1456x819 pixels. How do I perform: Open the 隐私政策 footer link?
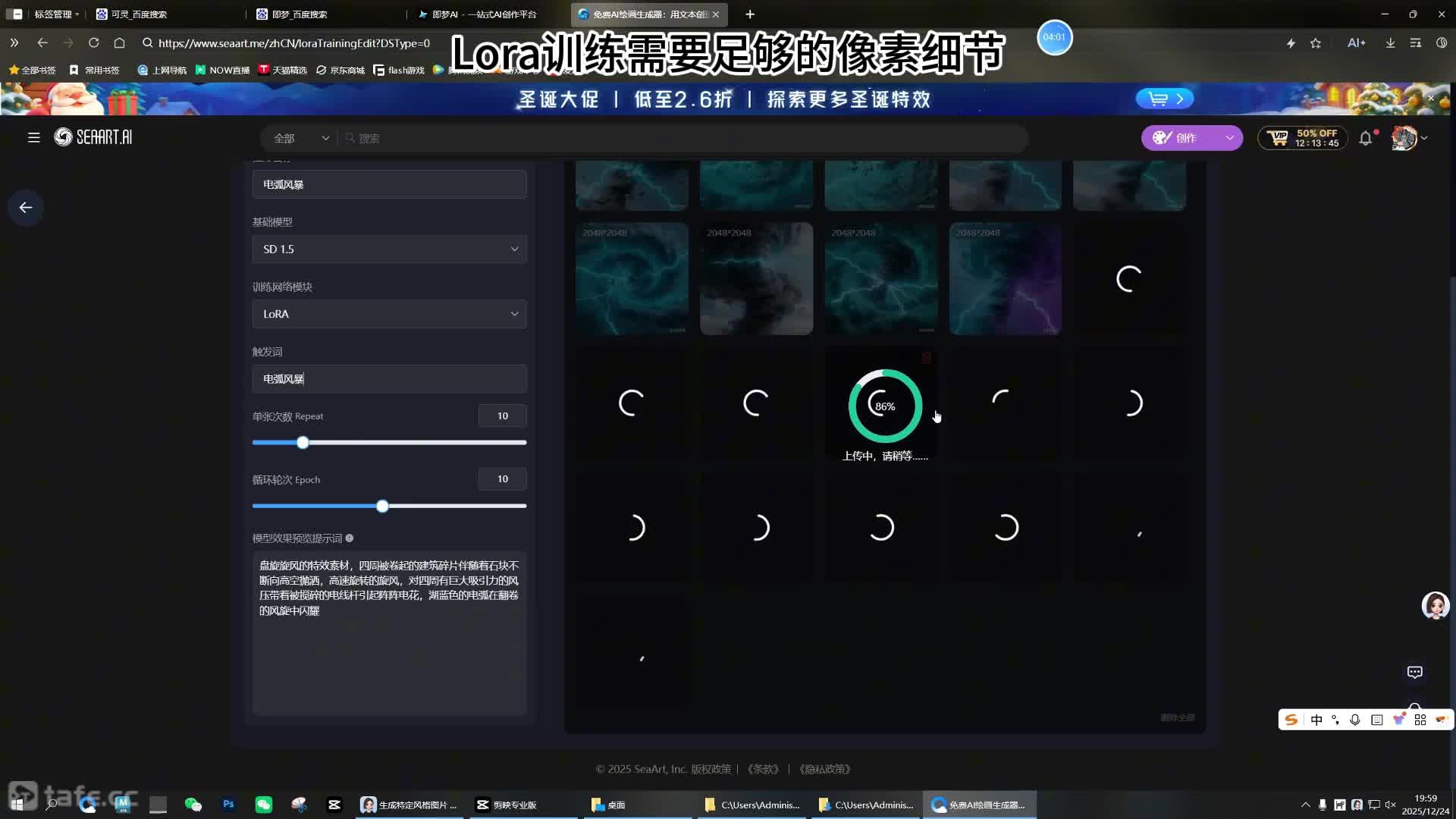click(x=825, y=769)
